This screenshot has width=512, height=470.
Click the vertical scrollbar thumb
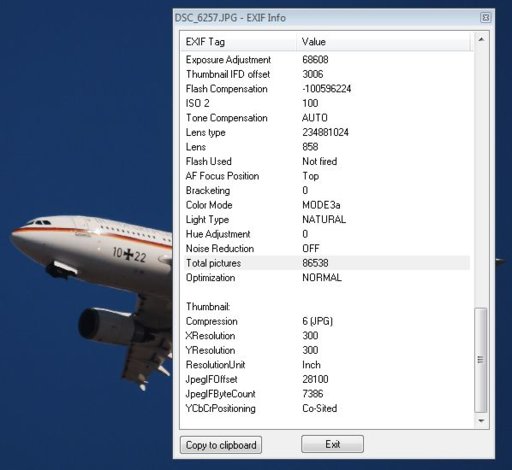pyautogui.click(x=481, y=360)
